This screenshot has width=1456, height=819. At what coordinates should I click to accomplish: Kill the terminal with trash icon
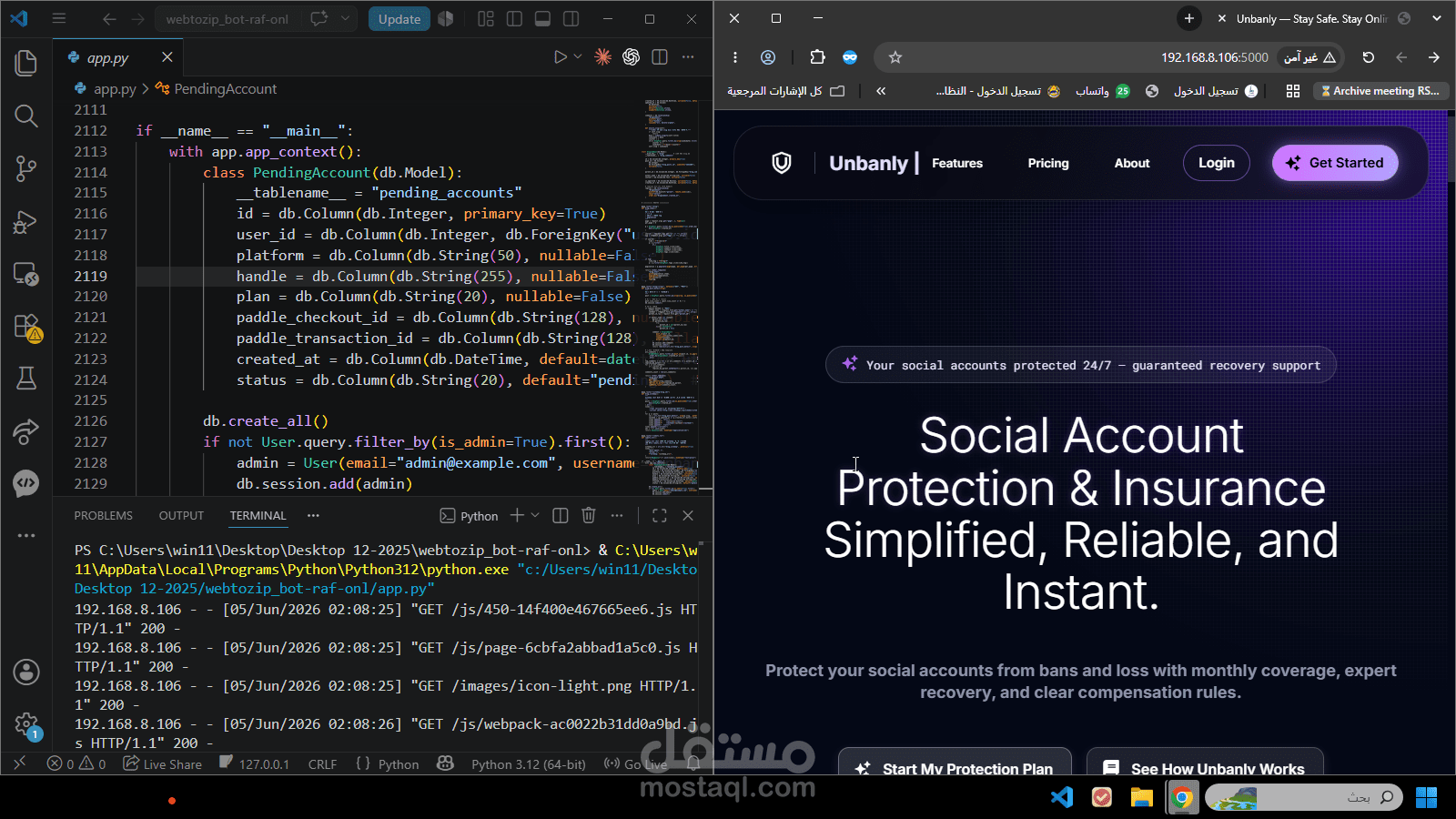[x=589, y=515]
